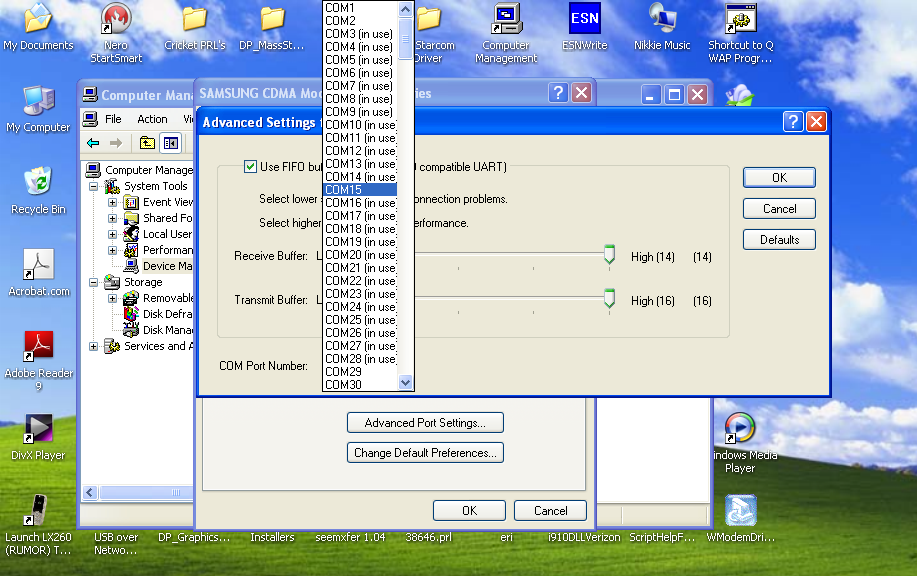The image size is (917, 576).
Task: Click OK in Advanced Settings dialog
Action: 779,178
